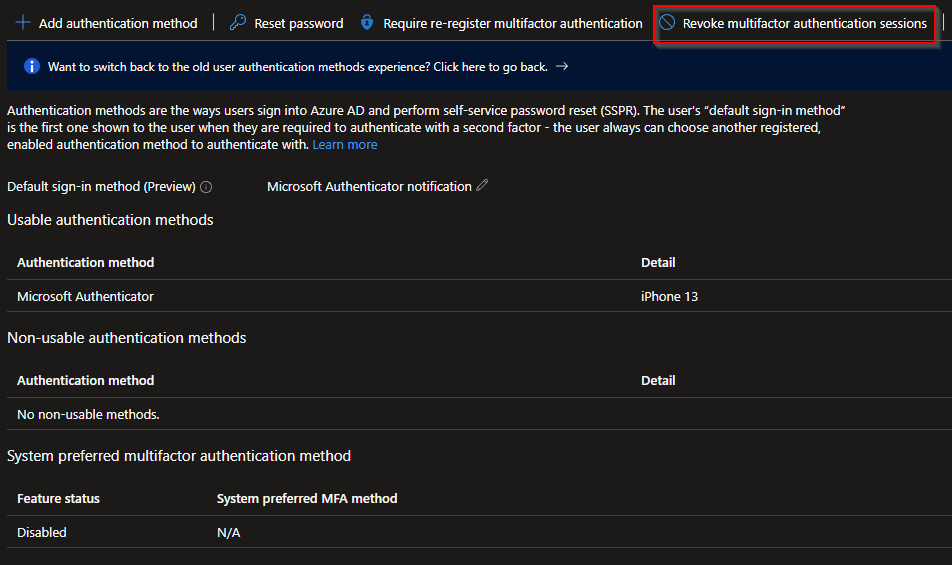This screenshot has width=952, height=565.
Task: Click the Usable authentication methods heading
Action: 110,220
